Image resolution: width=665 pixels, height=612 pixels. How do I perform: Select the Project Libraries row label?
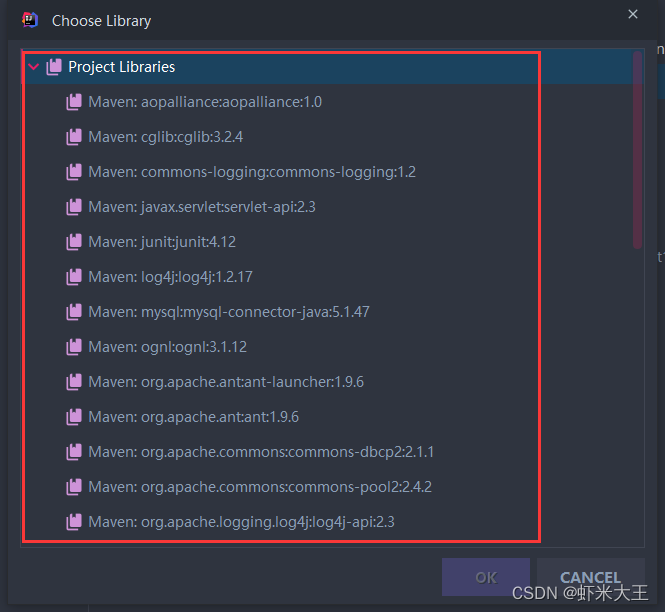point(122,67)
